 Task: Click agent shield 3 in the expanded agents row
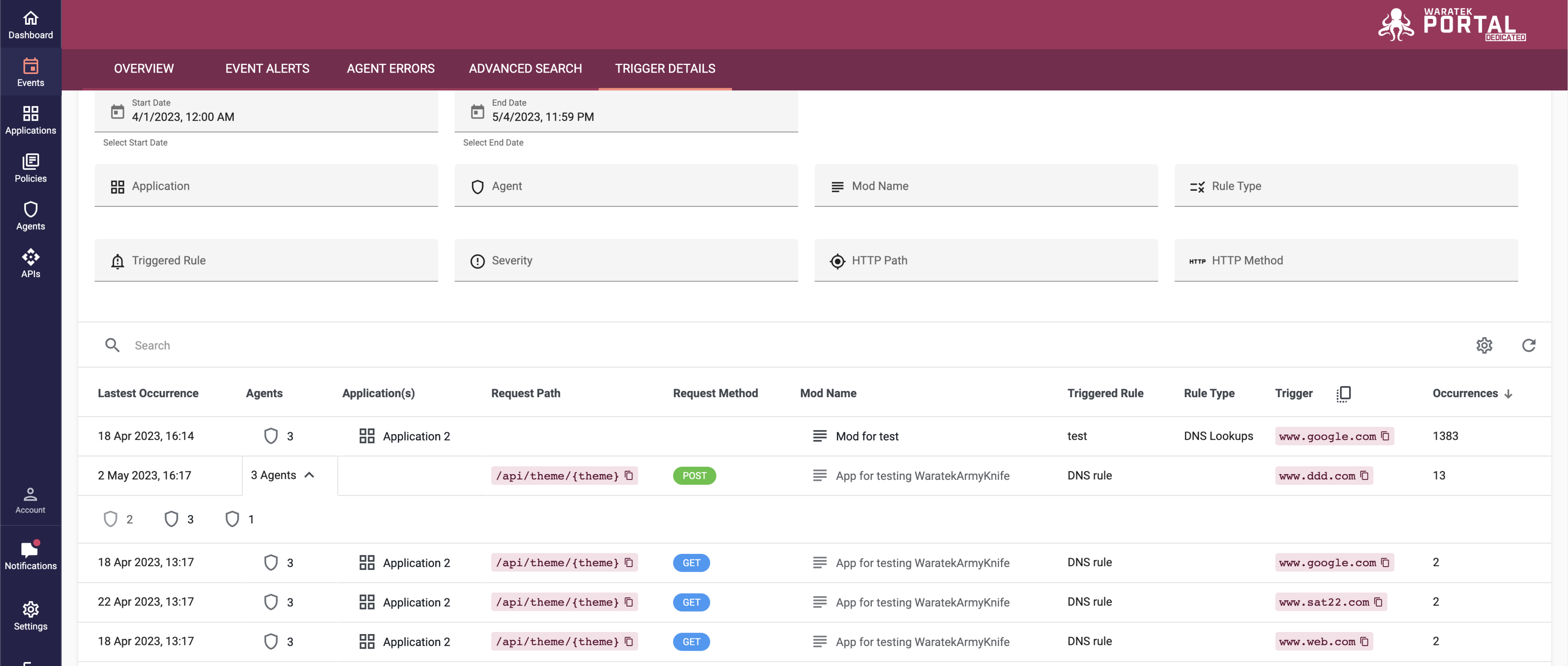(x=179, y=519)
